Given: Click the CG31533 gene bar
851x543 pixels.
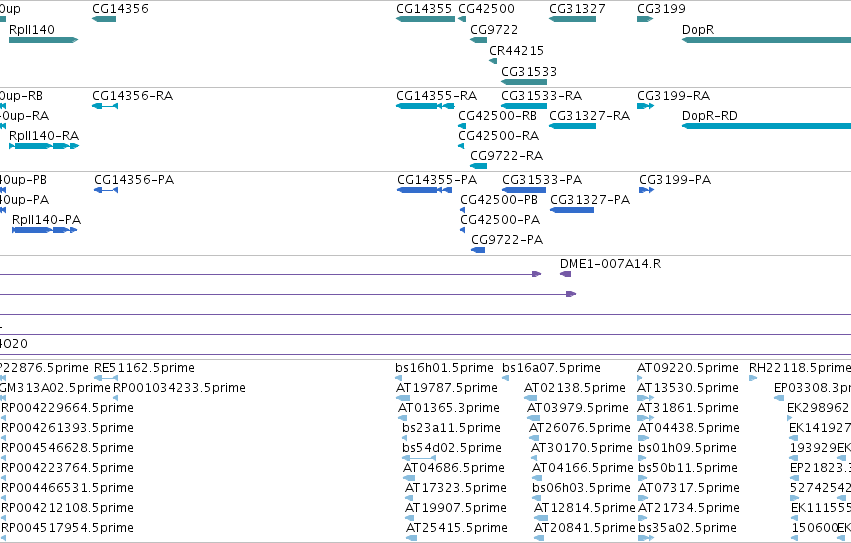Looking at the screenshot, I should point(524,82).
